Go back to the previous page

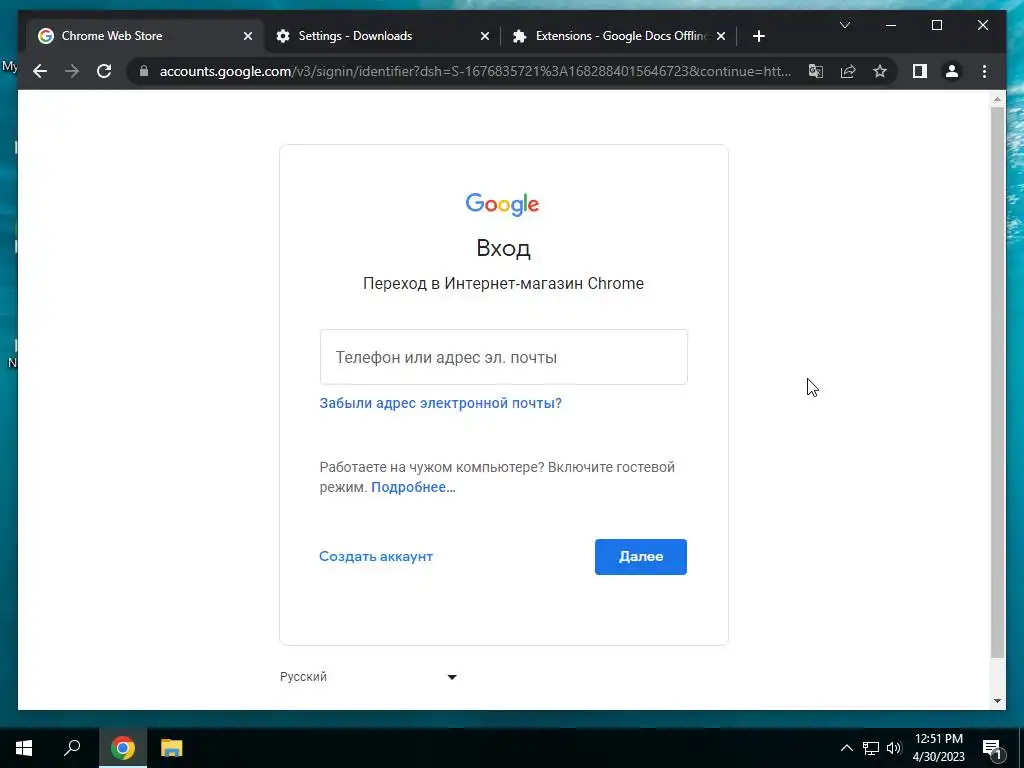pyautogui.click(x=40, y=71)
